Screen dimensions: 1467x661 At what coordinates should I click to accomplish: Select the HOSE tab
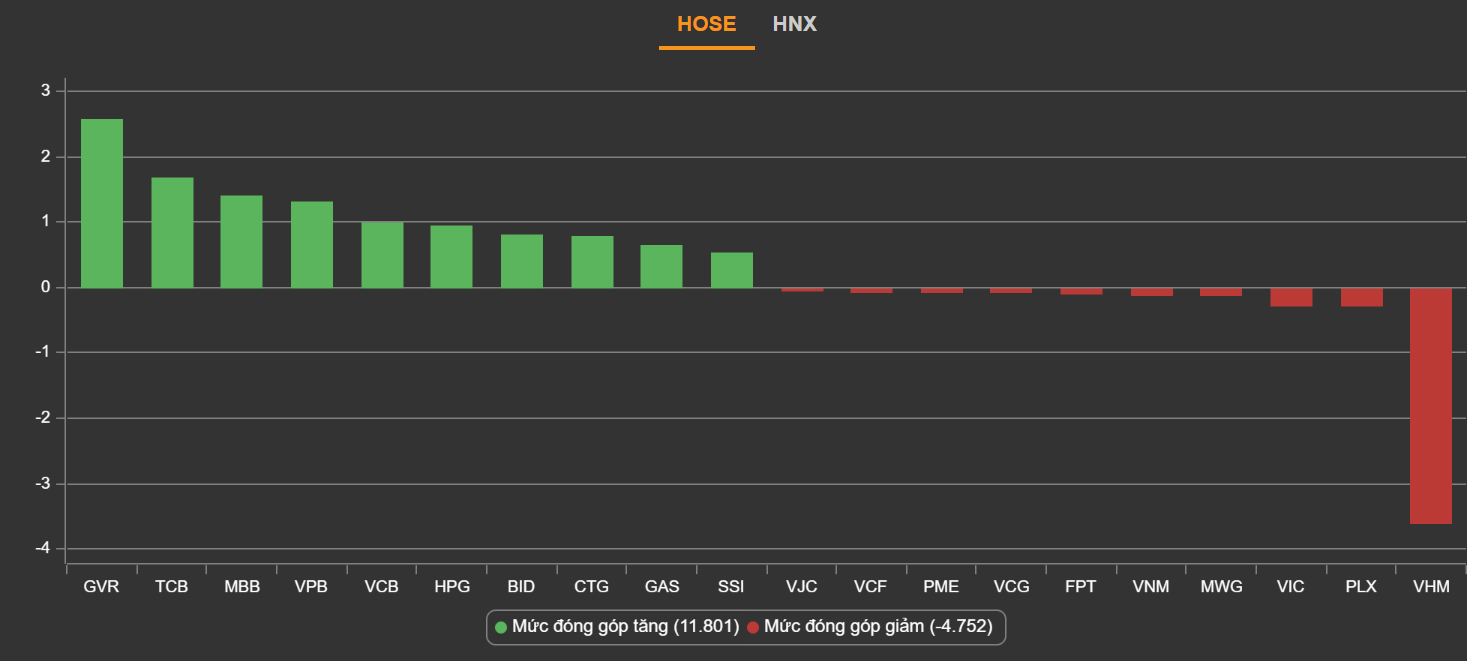point(706,24)
